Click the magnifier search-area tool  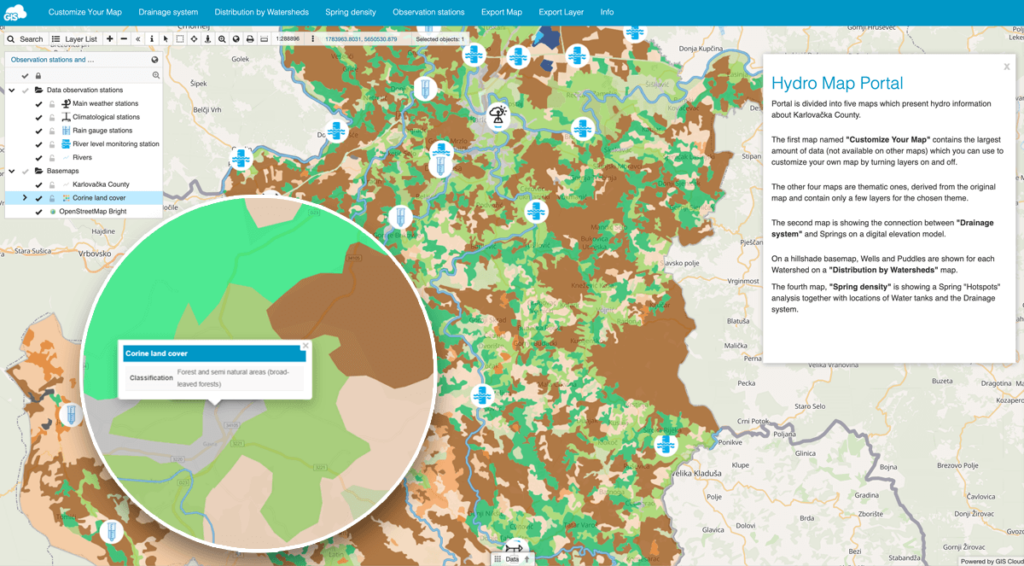click(x=221, y=39)
